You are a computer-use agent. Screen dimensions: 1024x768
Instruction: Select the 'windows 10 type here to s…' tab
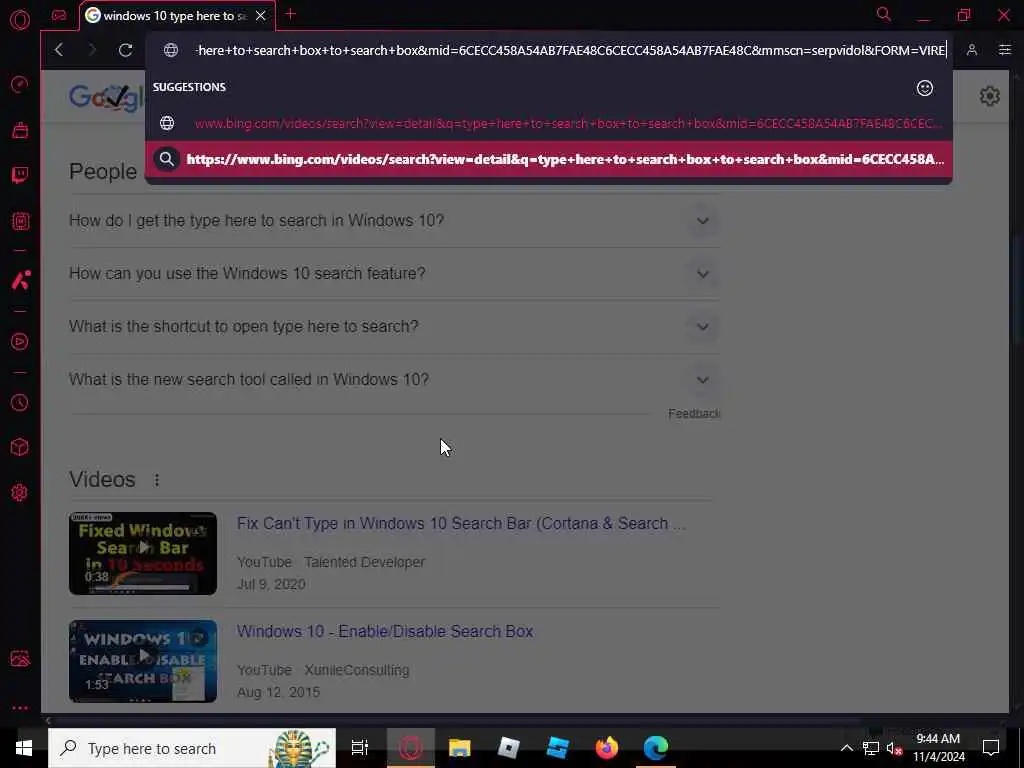(167, 16)
